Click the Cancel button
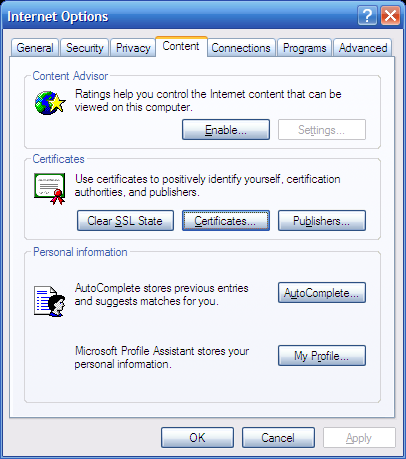The width and height of the screenshot is (406, 459). [x=278, y=438]
